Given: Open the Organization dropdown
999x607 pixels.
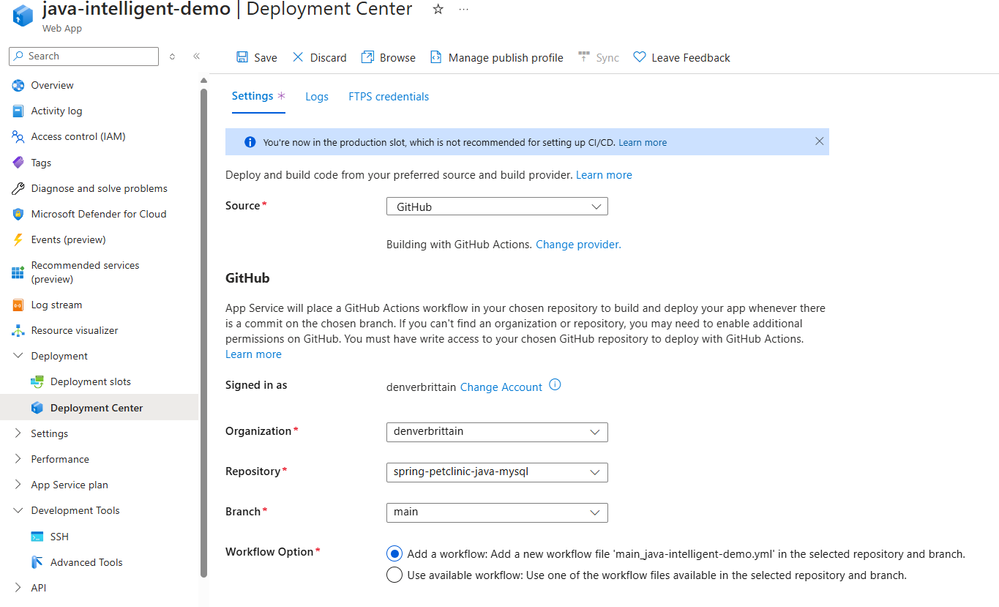Looking at the screenshot, I should pos(497,432).
